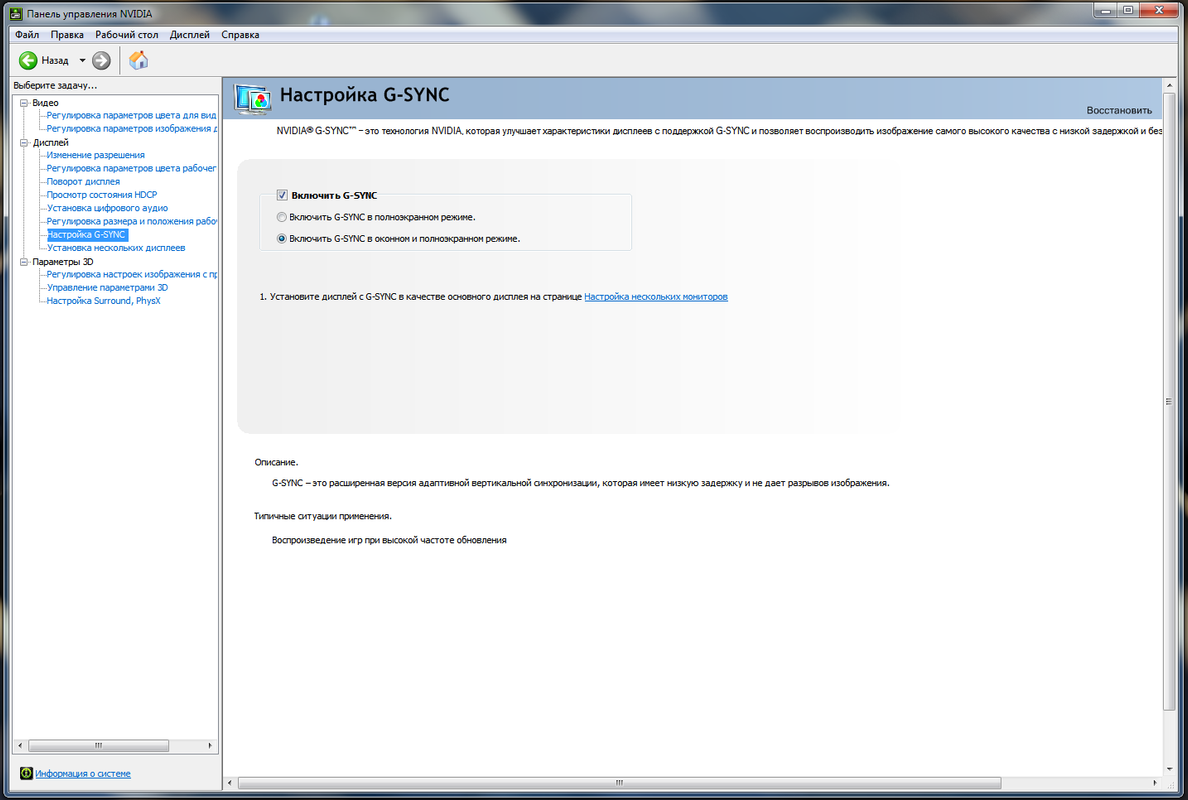
Task: Click the green Back arrow icon
Action: [x=28, y=61]
